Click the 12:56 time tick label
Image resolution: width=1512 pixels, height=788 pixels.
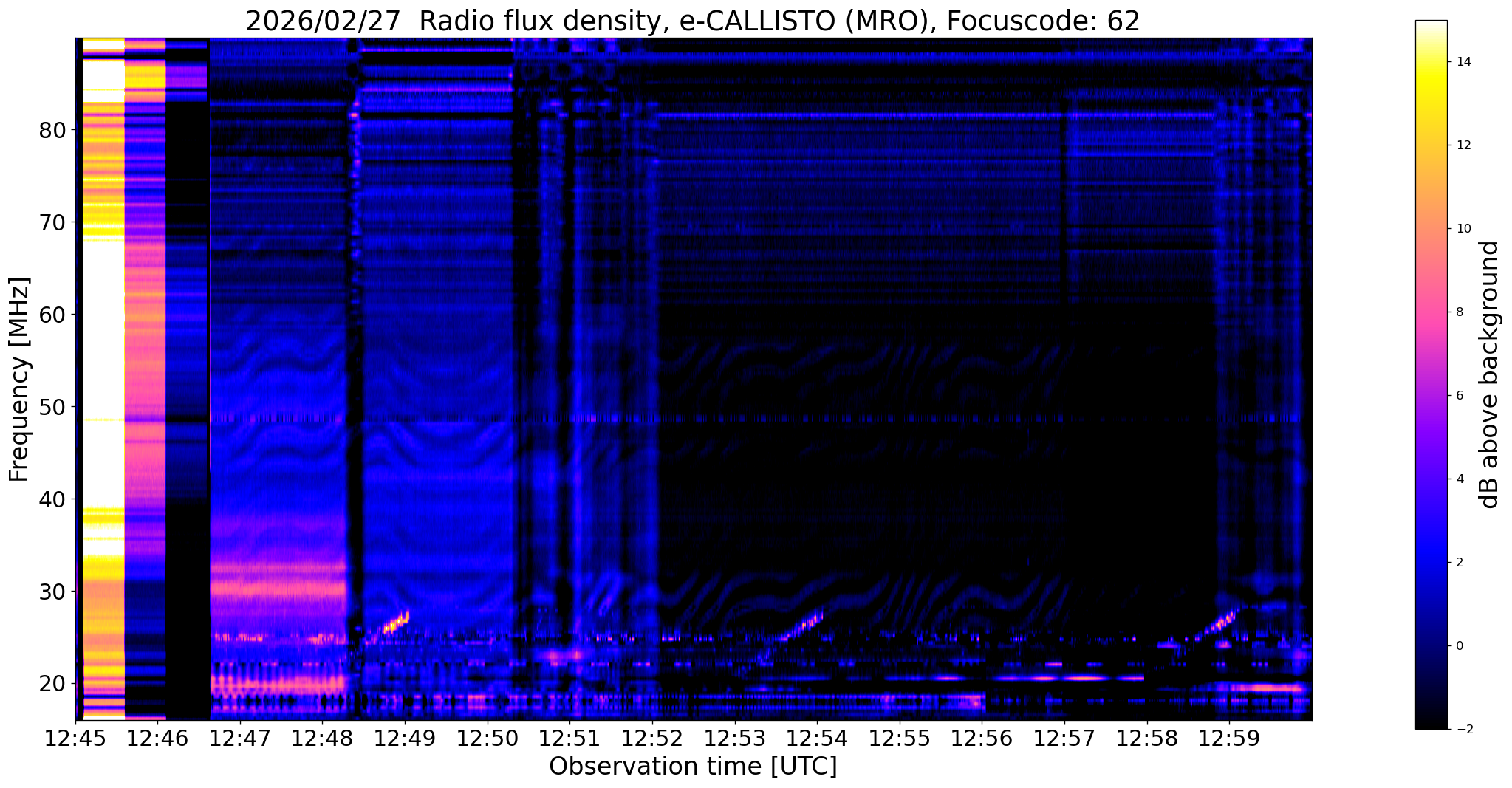(982, 739)
